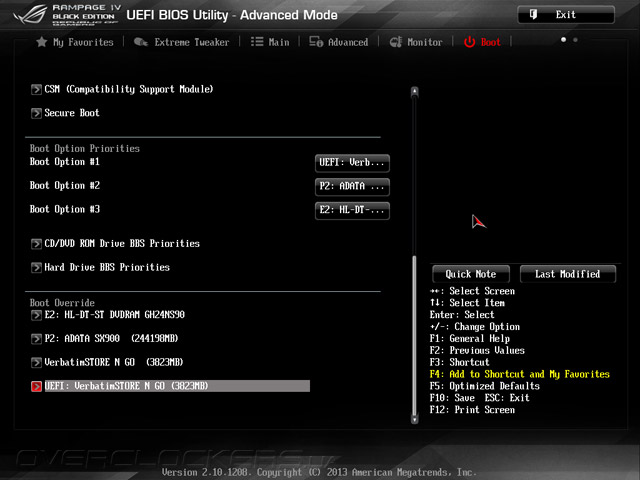Switch to the Main tab
The width and height of the screenshot is (640, 480).
(270, 42)
